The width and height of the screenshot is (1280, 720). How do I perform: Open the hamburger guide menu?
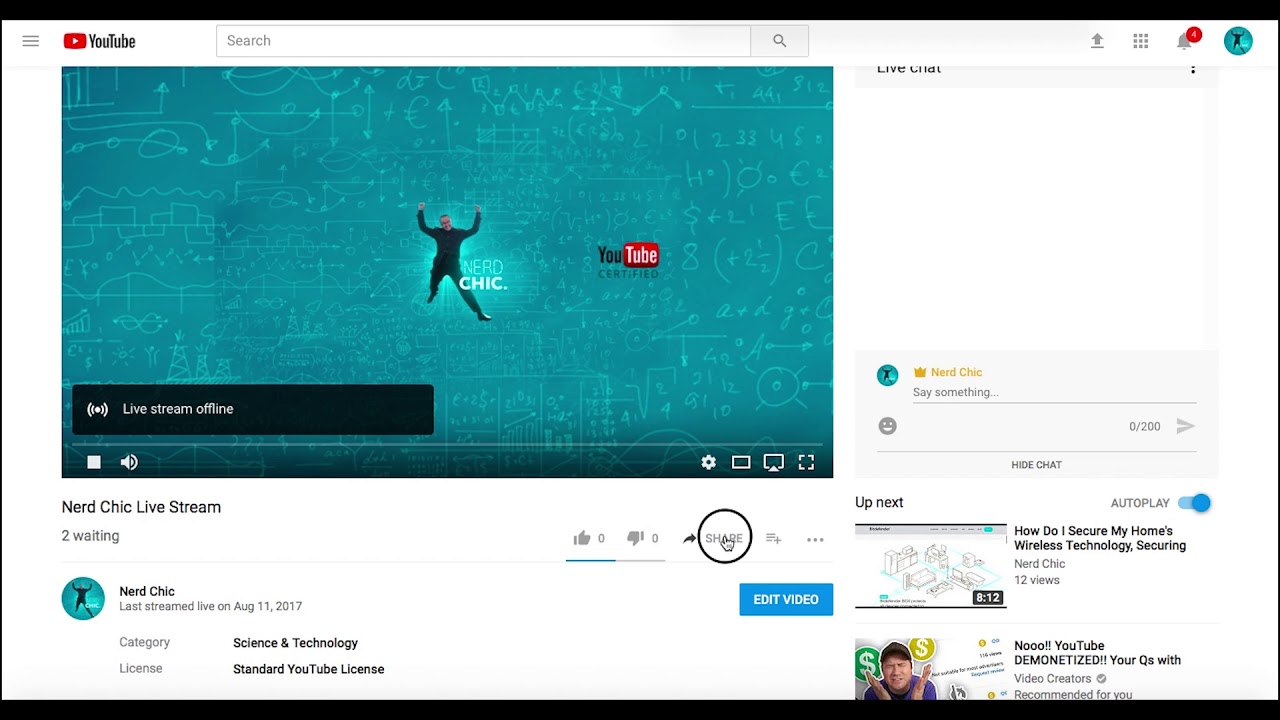31,41
